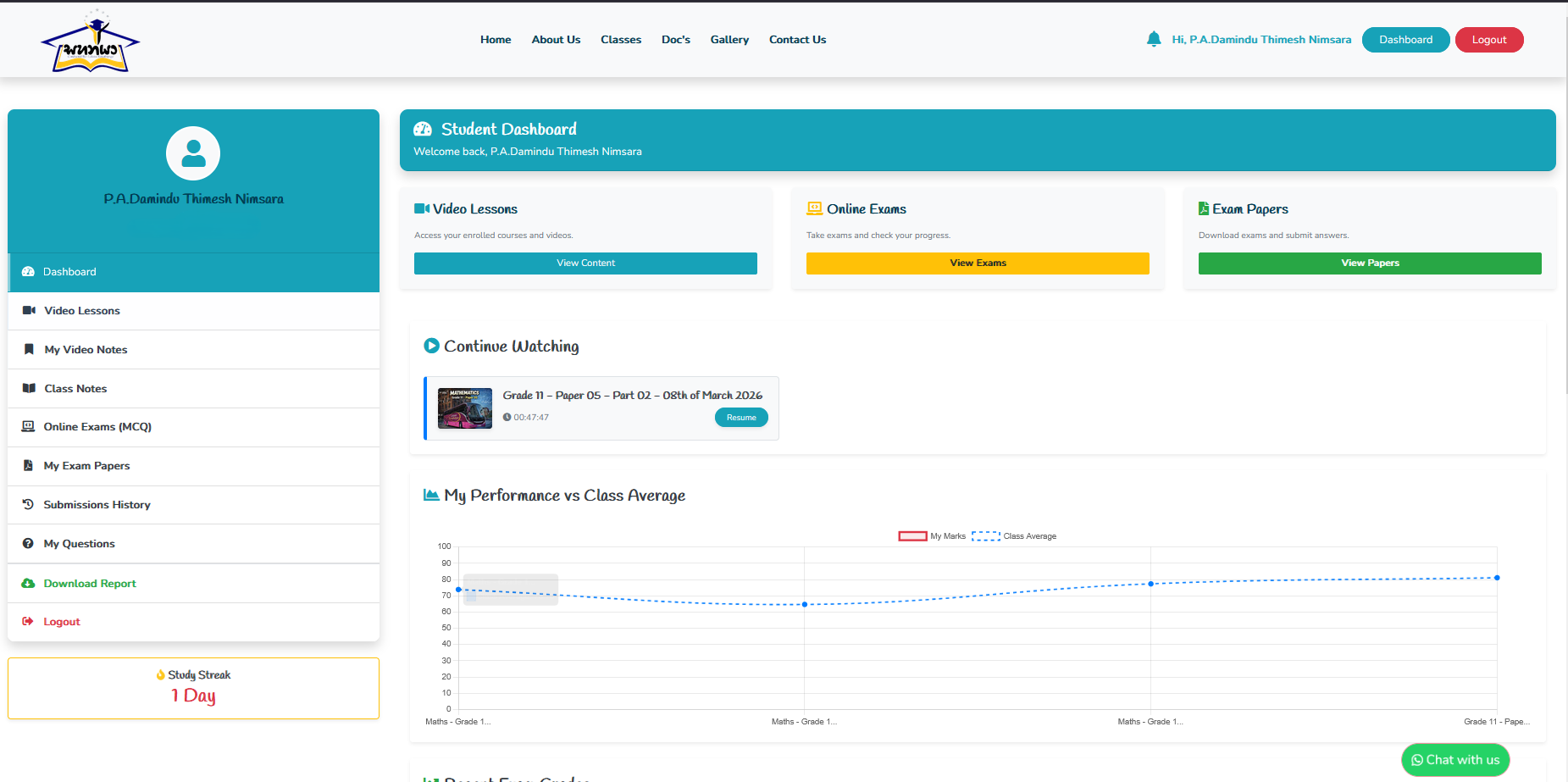Image resolution: width=1568 pixels, height=782 pixels.
Task: Open Classes in the top navigation
Action: (621, 39)
